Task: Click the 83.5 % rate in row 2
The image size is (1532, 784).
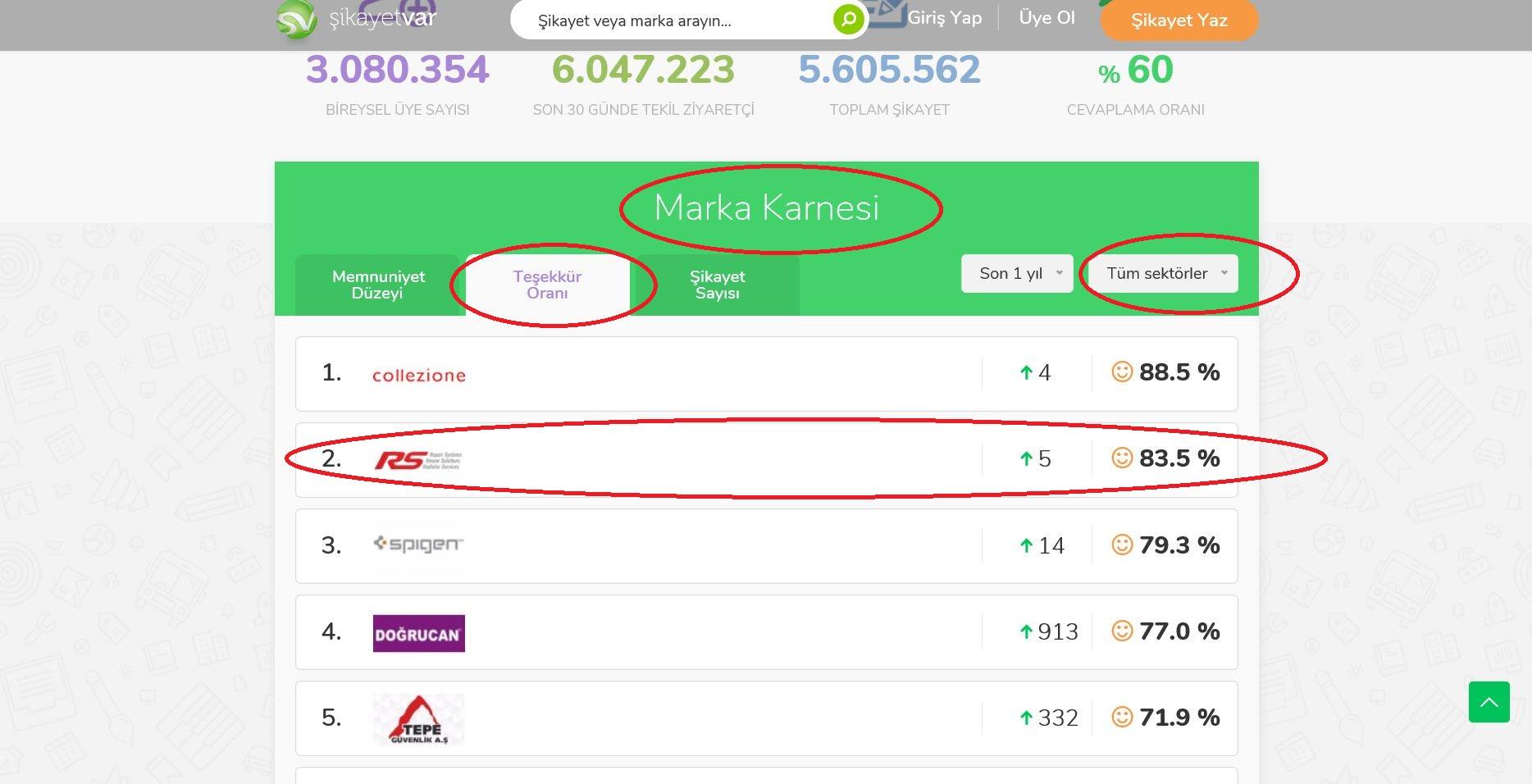Action: [x=1179, y=458]
